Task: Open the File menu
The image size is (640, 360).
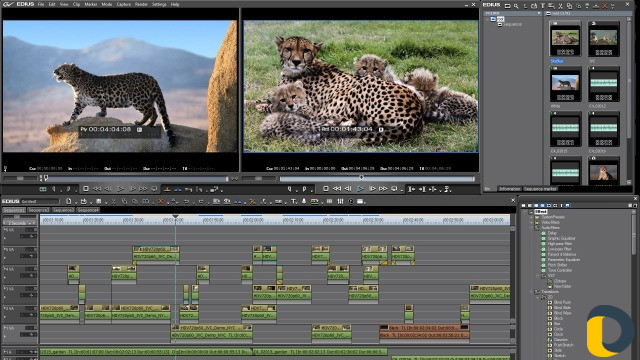Action: pyautogui.click(x=41, y=4)
